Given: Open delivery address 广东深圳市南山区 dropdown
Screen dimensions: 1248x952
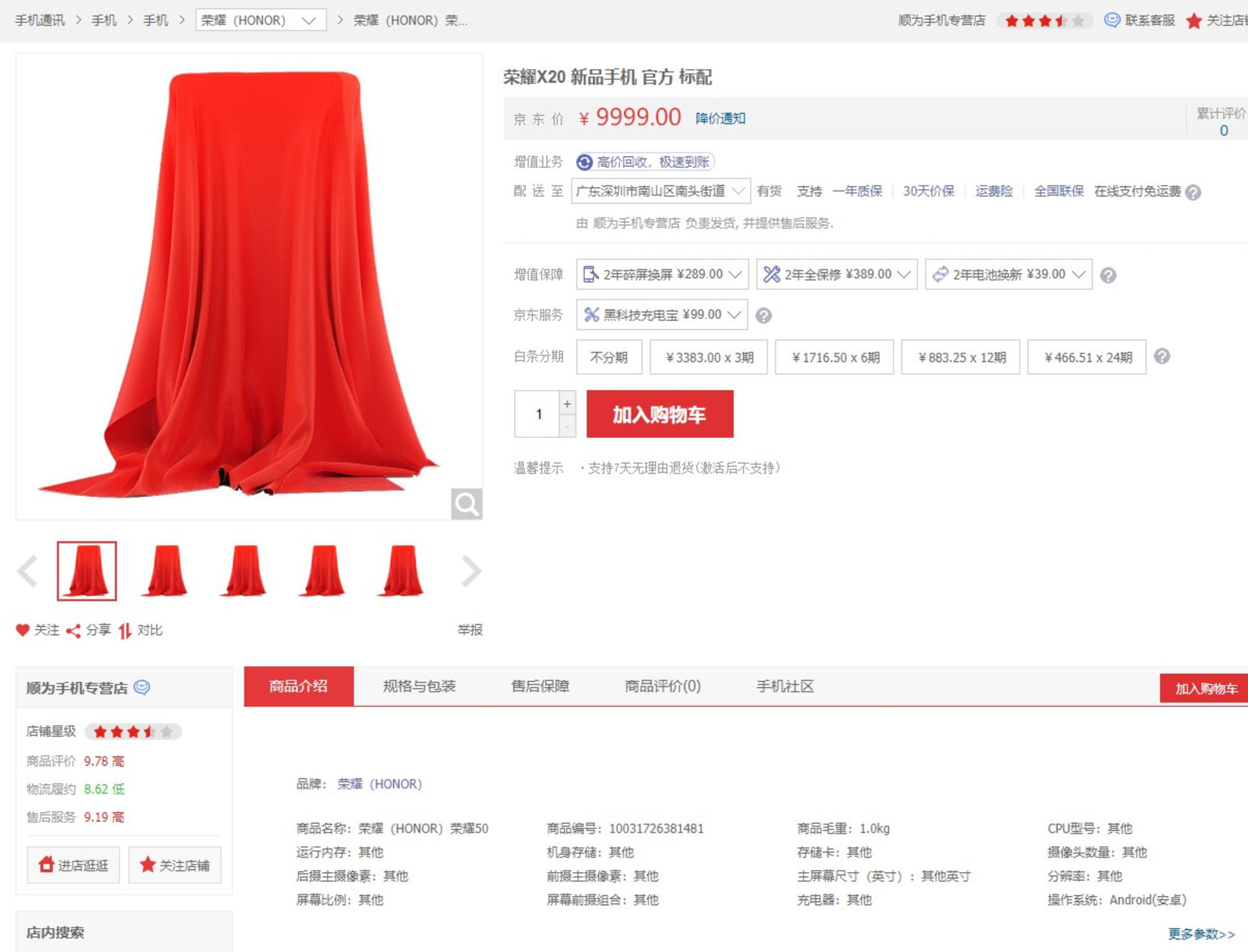Looking at the screenshot, I should pyautogui.click(x=661, y=191).
